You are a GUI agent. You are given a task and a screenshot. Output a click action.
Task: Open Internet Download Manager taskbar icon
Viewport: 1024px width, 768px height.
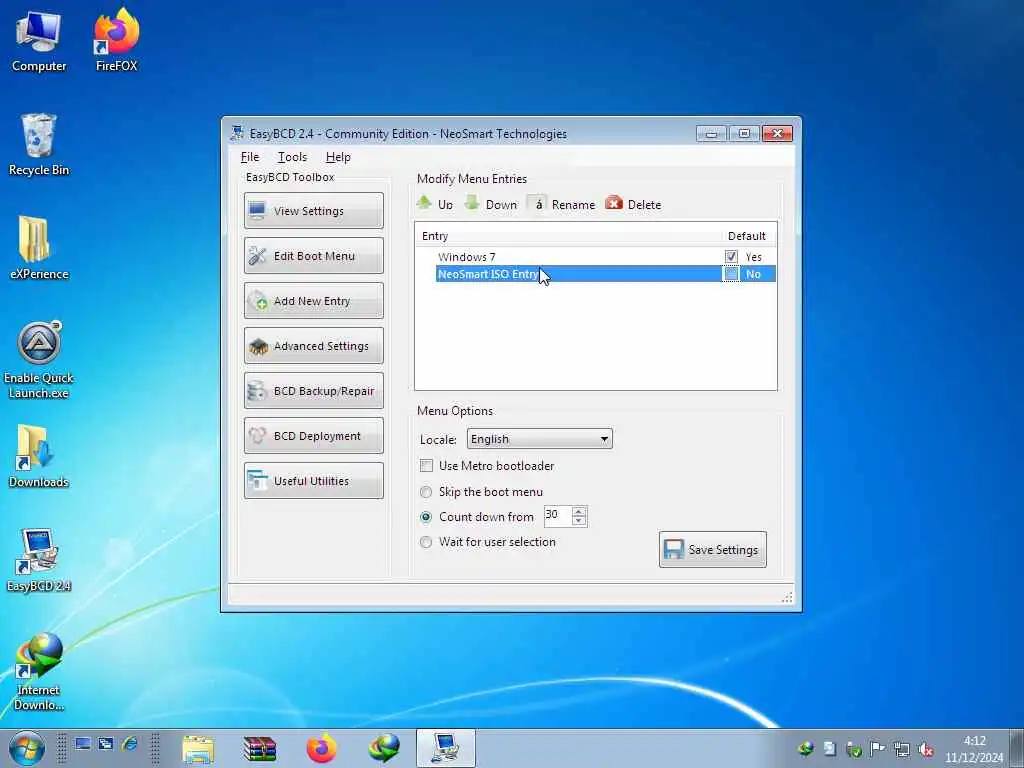[383, 748]
